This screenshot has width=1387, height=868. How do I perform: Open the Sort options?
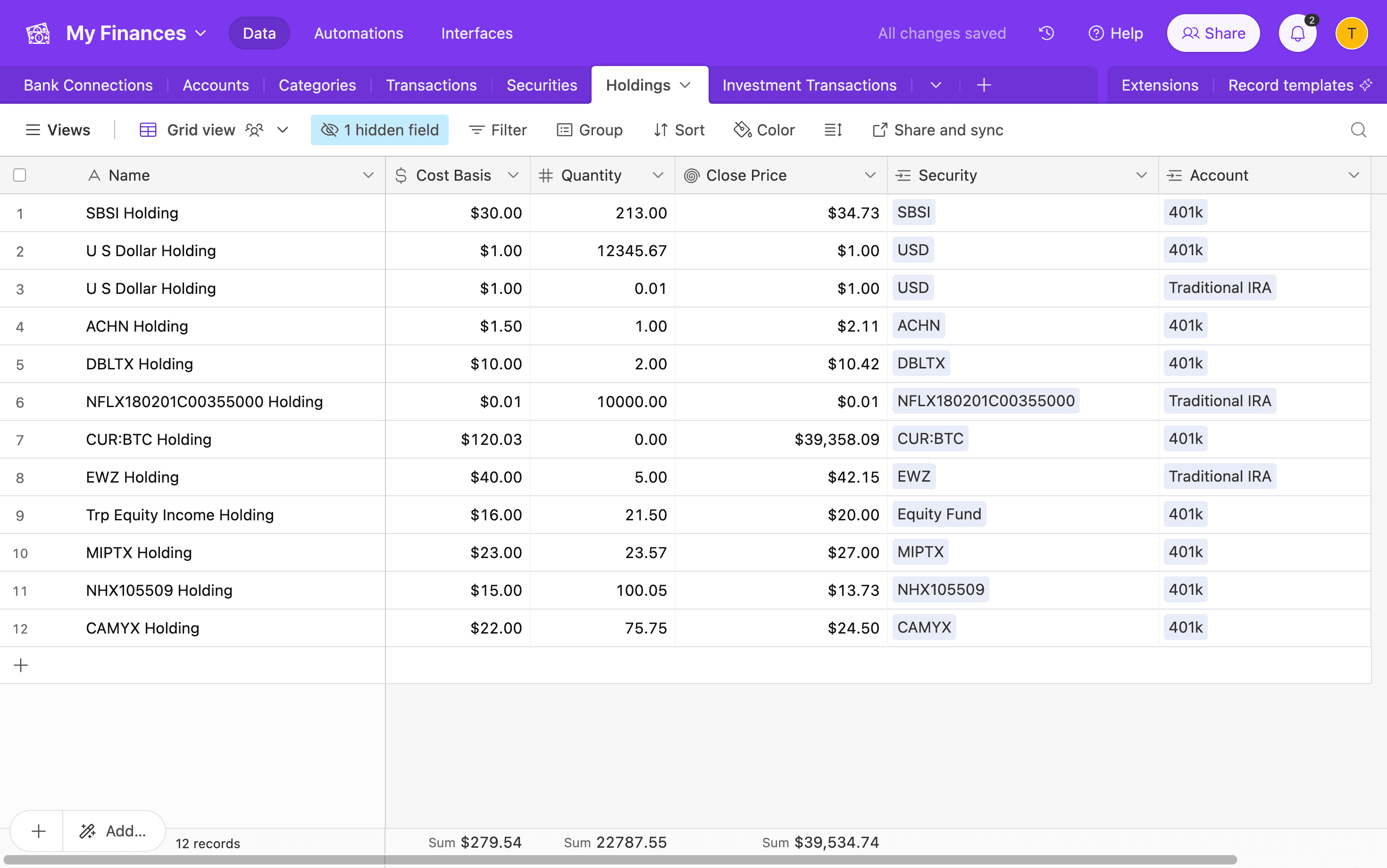(x=678, y=130)
